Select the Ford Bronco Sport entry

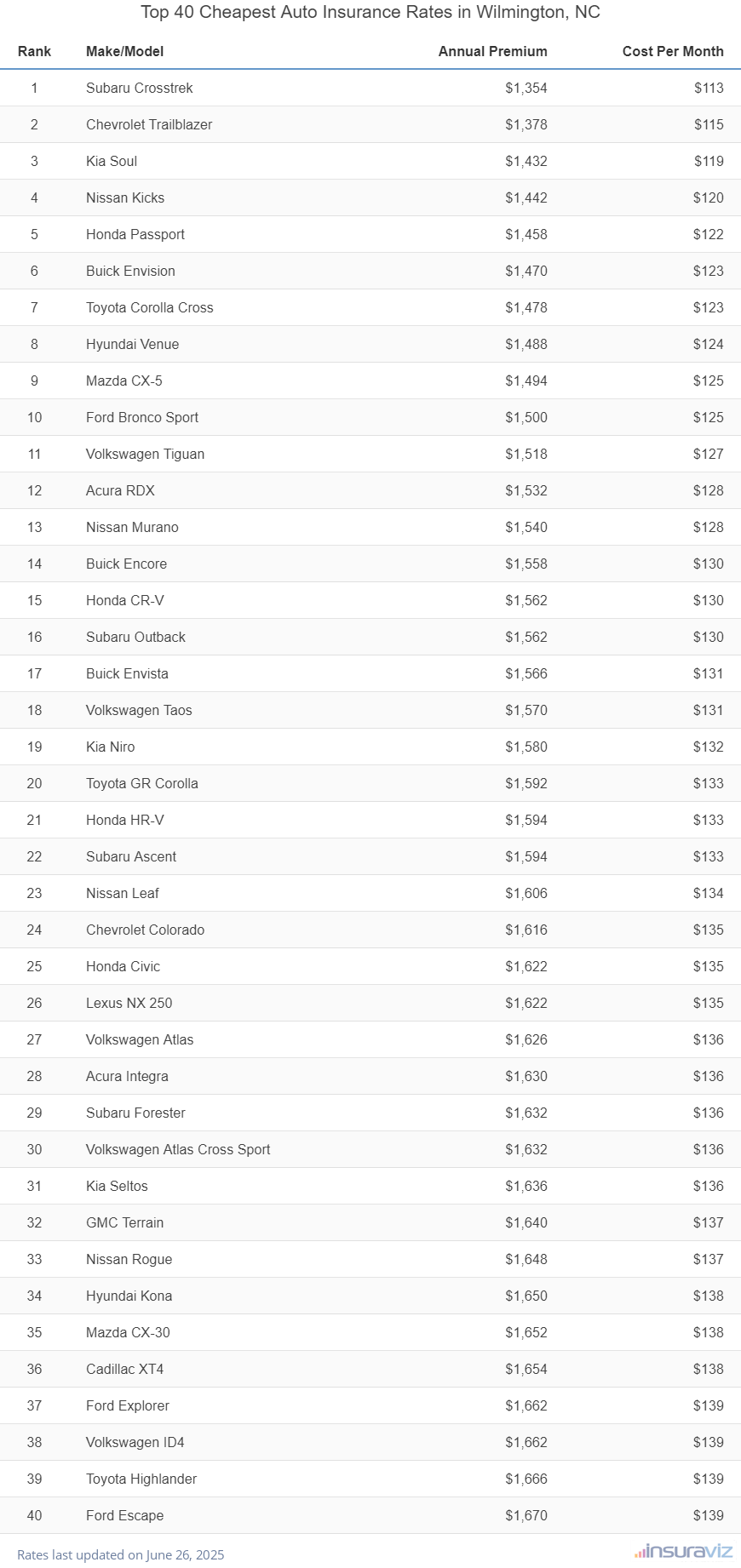point(142,417)
